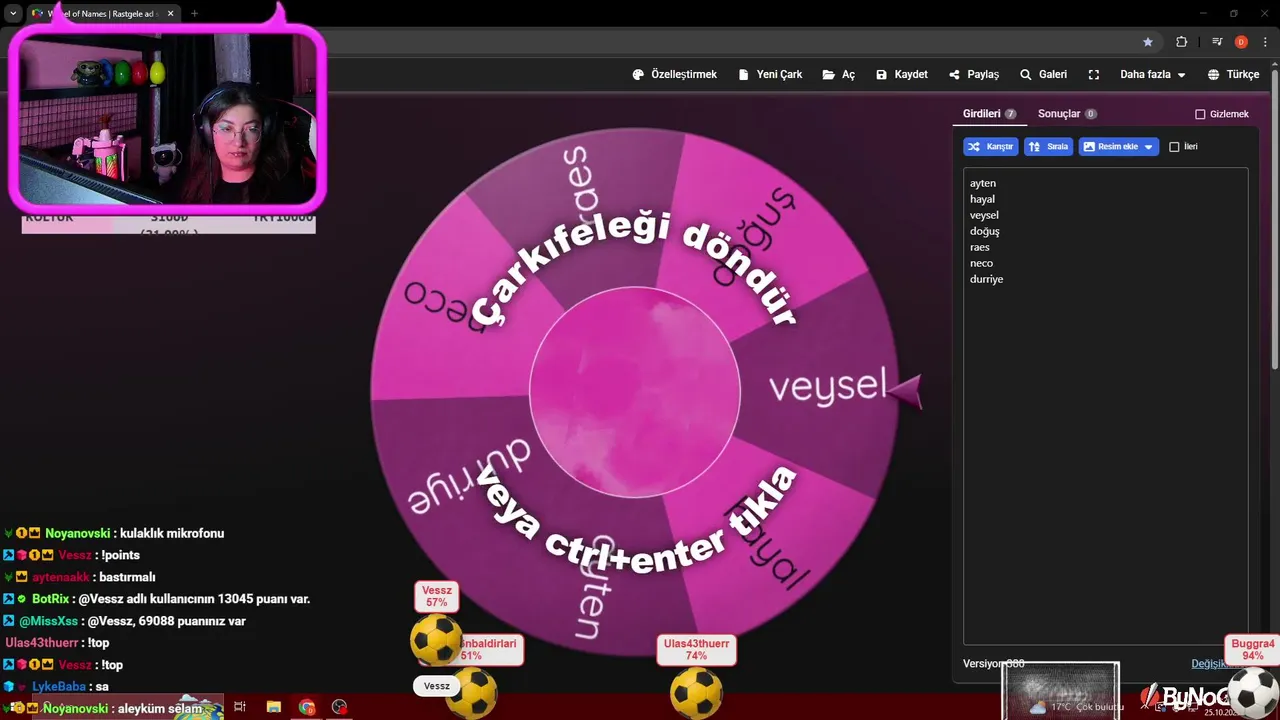The height and width of the screenshot is (720, 1280).
Task: Switch to the Sonuçlar tab
Action: pyautogui.click(x=1067, y=114)
